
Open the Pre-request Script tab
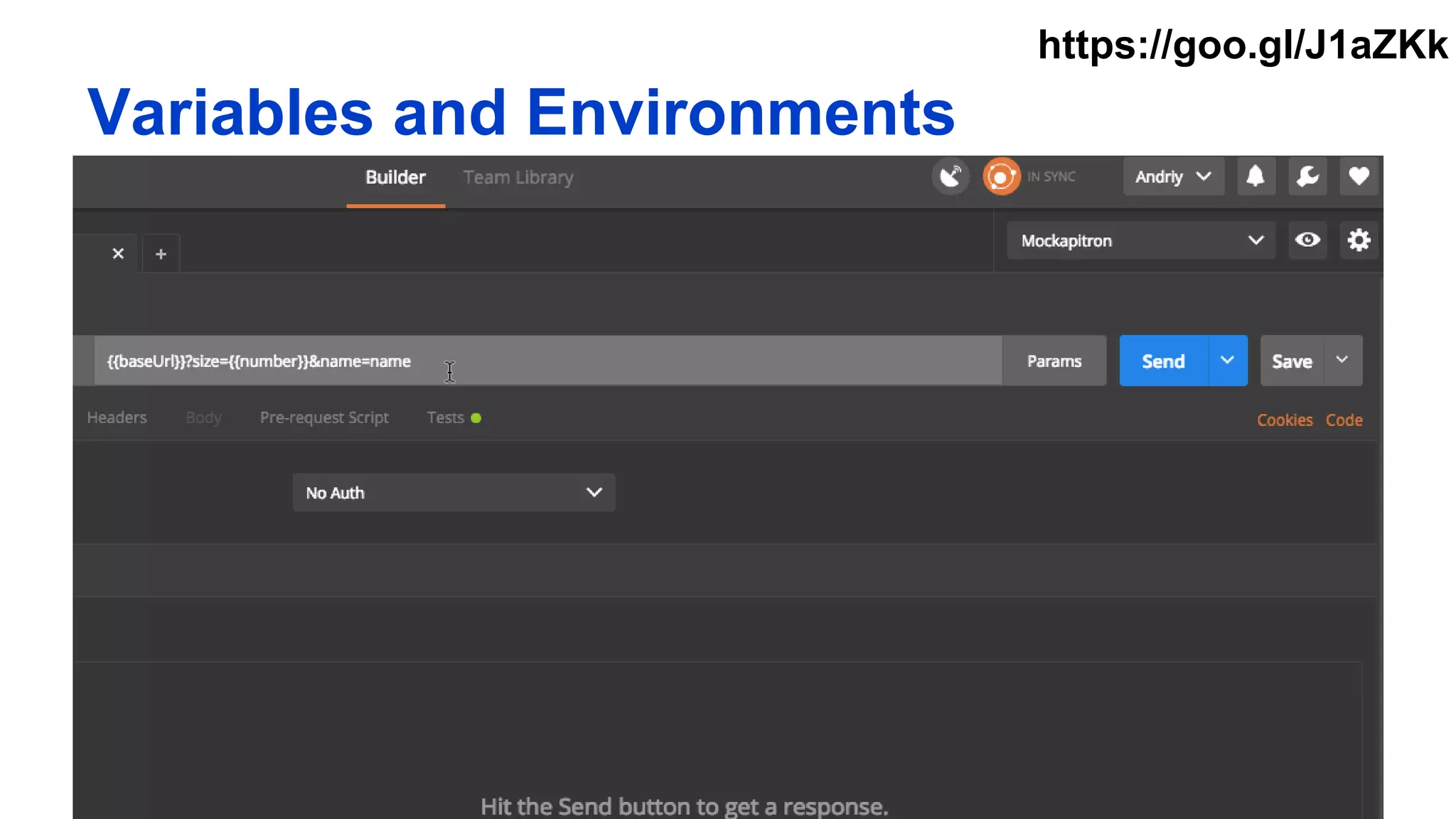click(x=324, y=418)
